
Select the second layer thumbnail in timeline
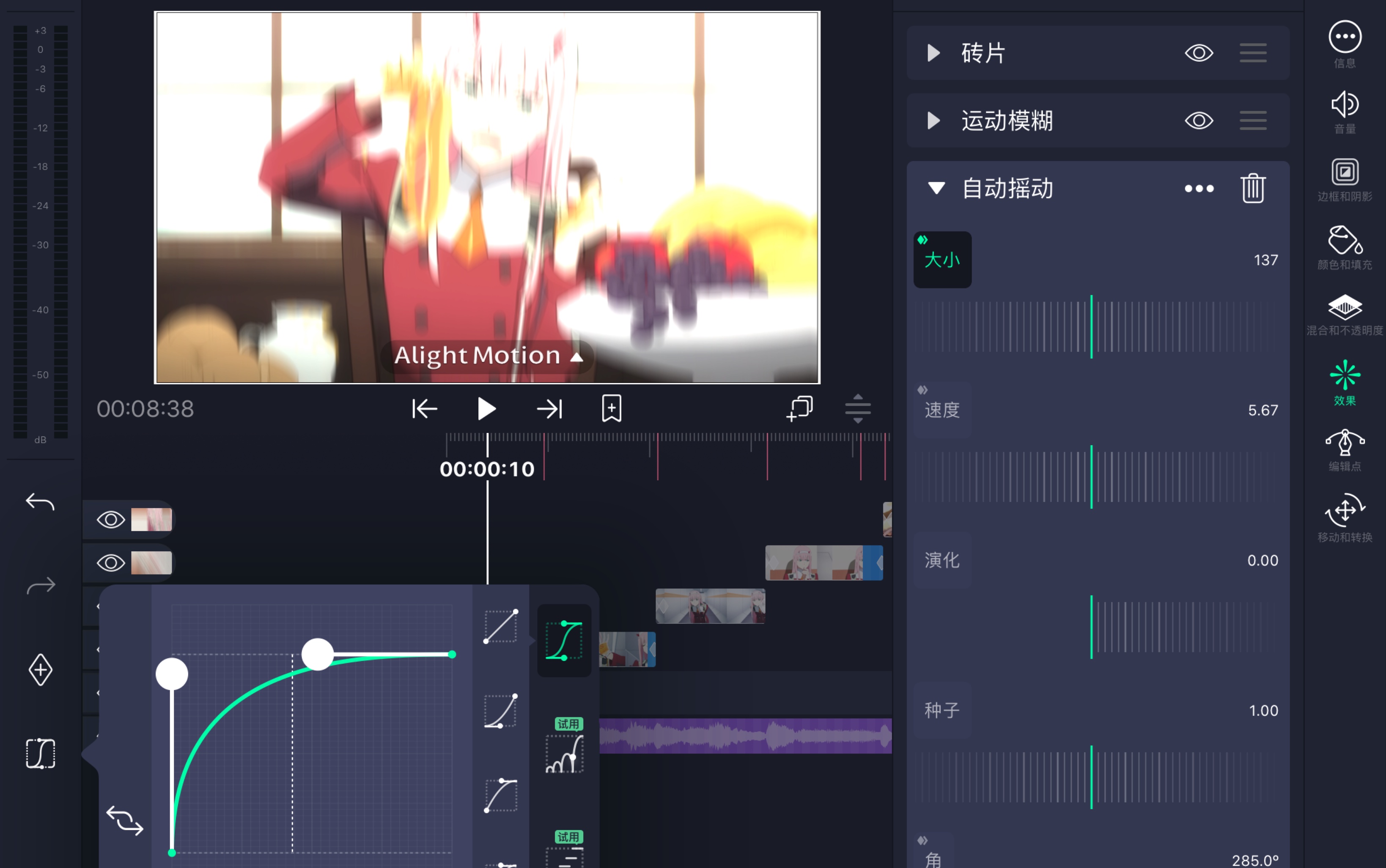151,563
